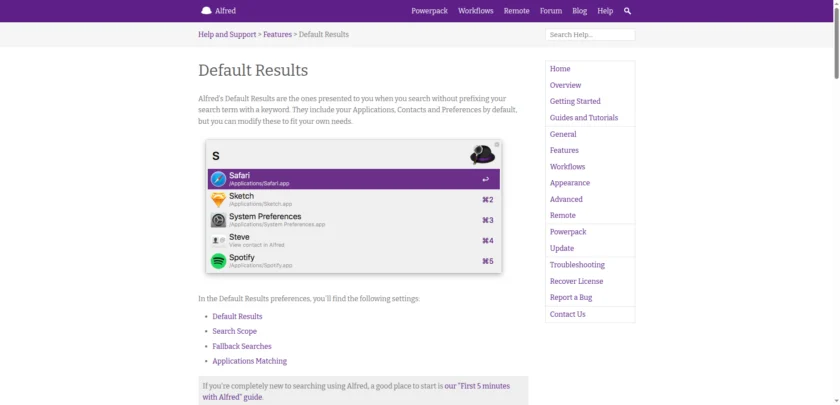Image resolution: width=840 pixels, height=405 pixels.
Task: Click the Steve contact icon
Action: pos(218,241)
